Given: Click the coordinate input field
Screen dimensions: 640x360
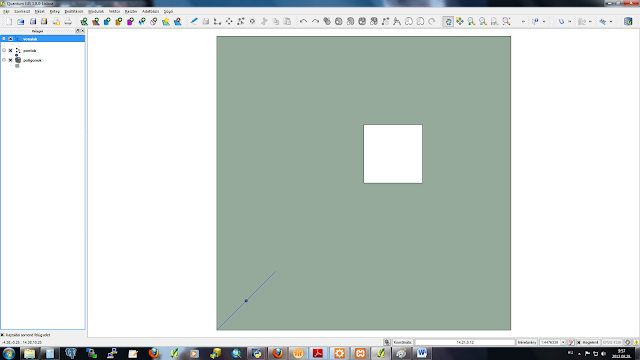Looking at the screenshot, I should 465,342.
